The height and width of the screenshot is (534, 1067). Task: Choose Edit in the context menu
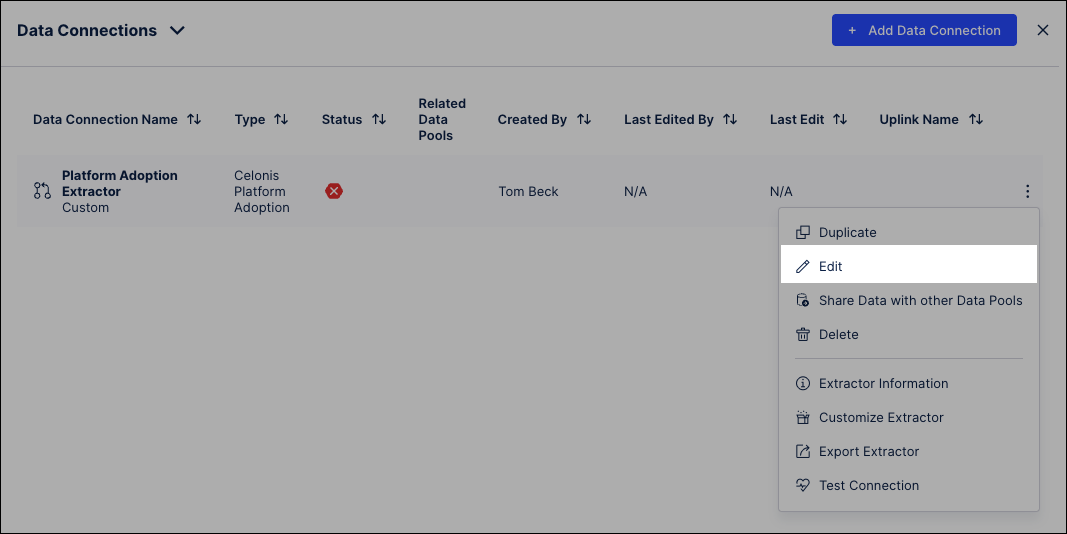[x=830, y=266]
